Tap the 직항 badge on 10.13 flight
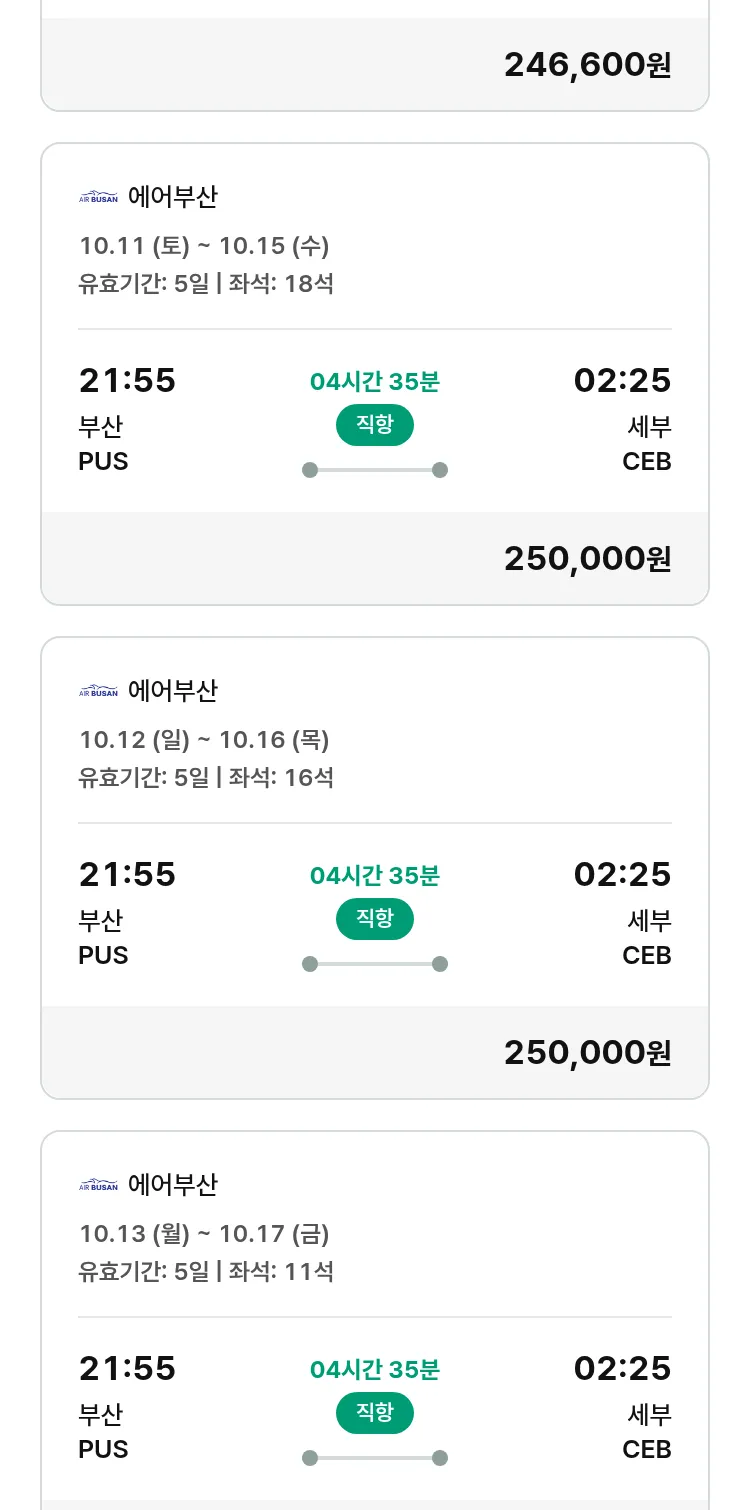750x1510 pixels. coord(374,1413)
